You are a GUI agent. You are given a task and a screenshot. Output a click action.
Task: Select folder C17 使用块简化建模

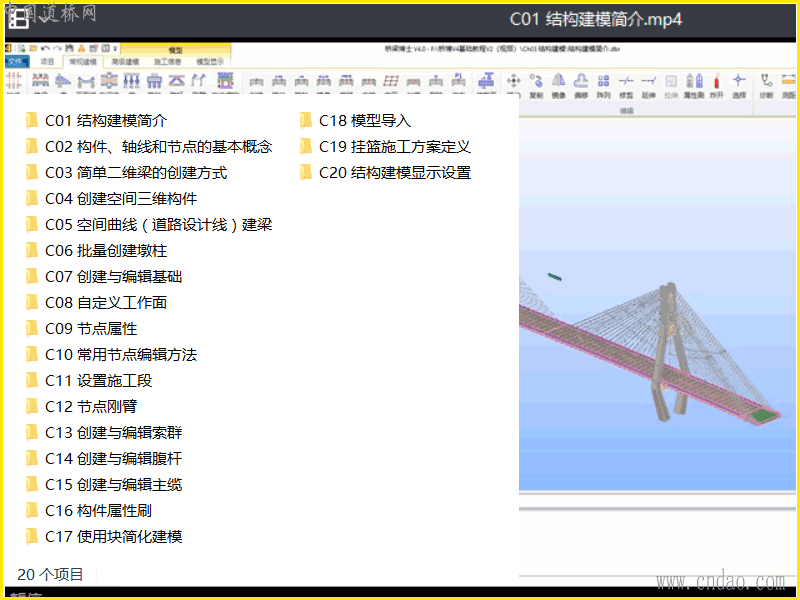(x=104, y=537)
